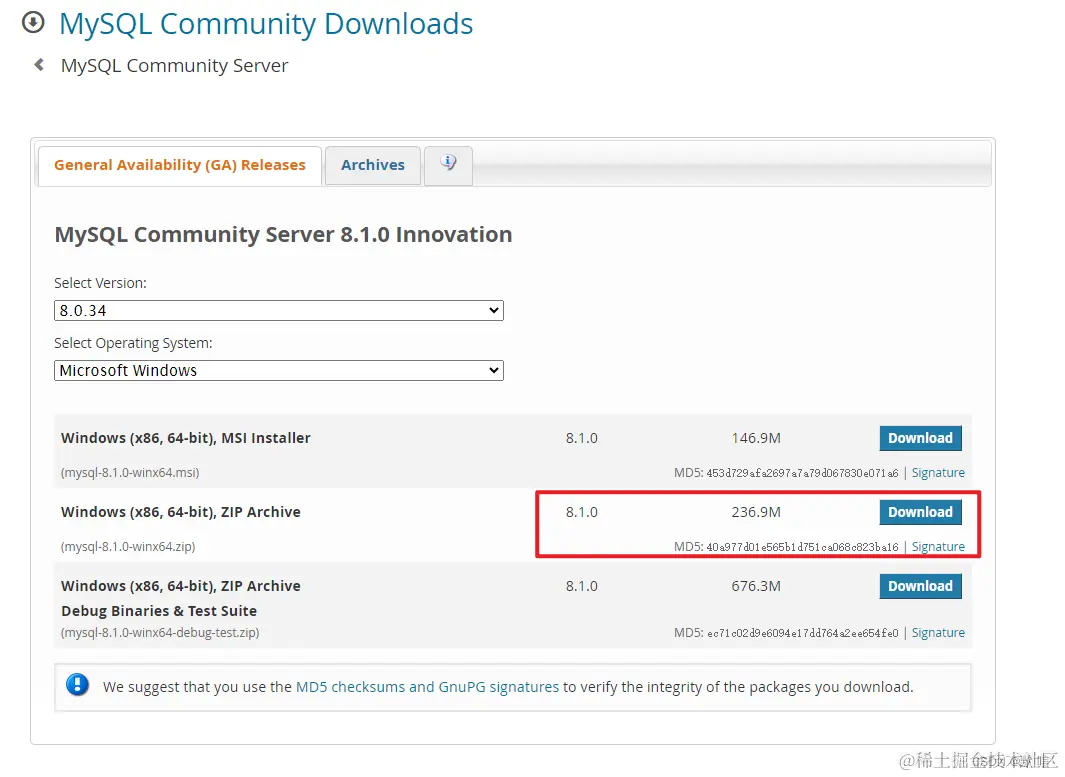Click the back arrow next to MySQL Community Server
Image resolution: width=1065 pixels, height=777 pixels.
pos(39,65)
